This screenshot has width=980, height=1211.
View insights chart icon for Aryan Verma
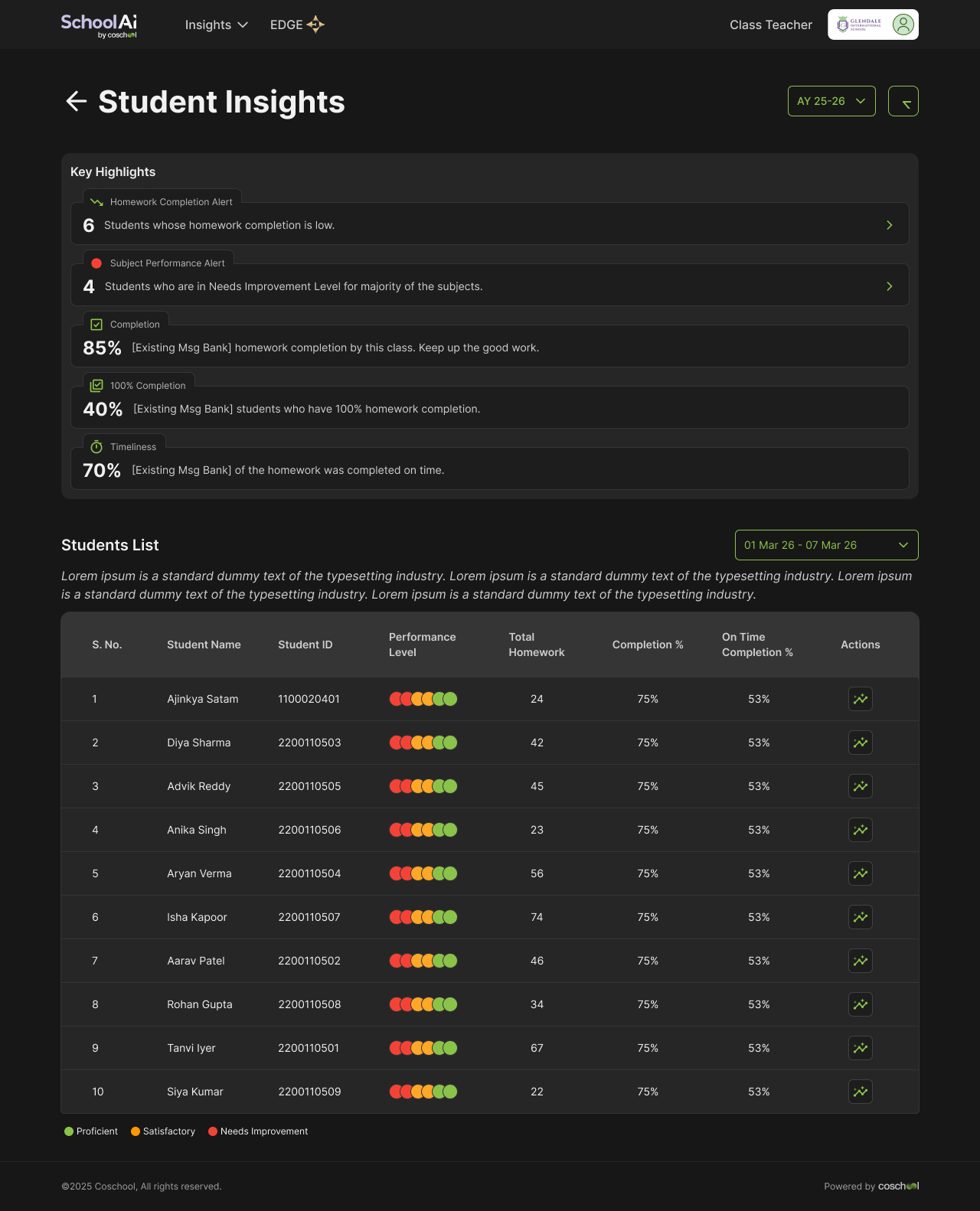click(861, 873)
